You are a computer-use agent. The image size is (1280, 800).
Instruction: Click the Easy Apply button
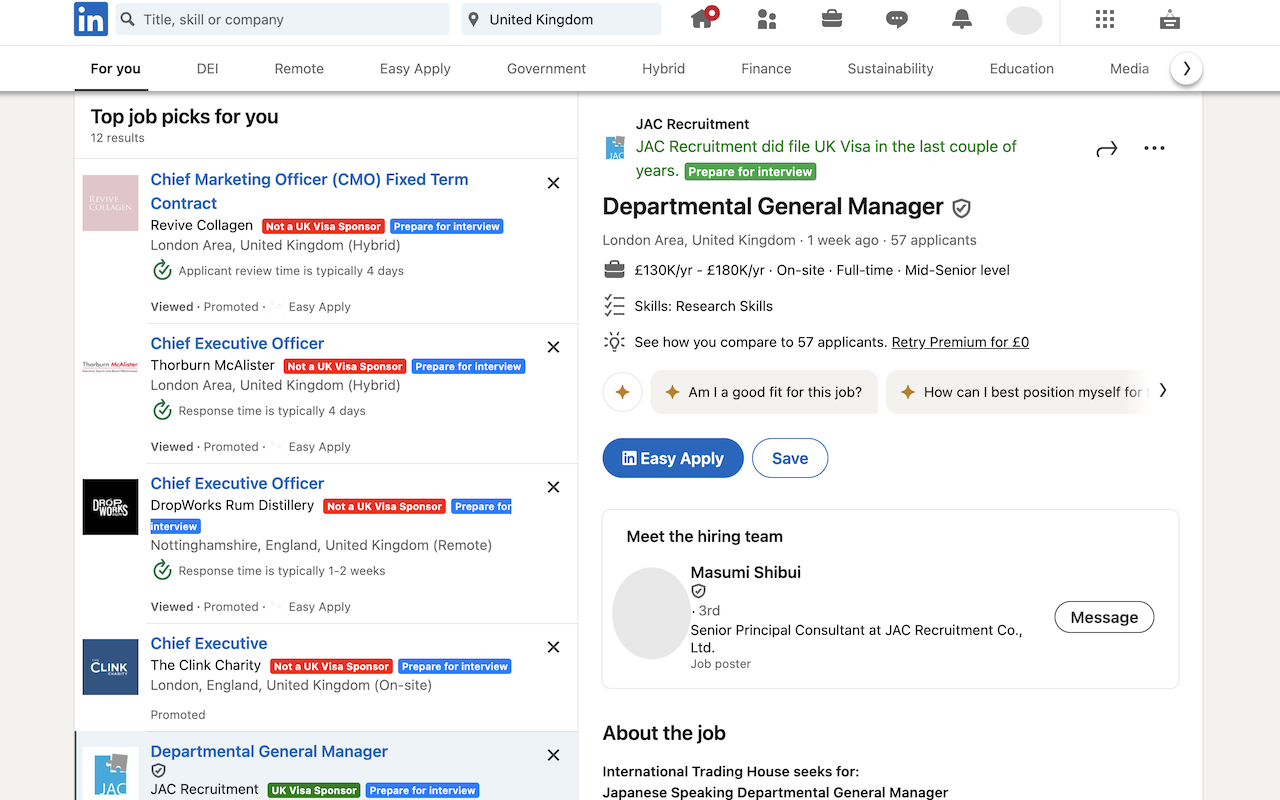[x=673, y=458]
